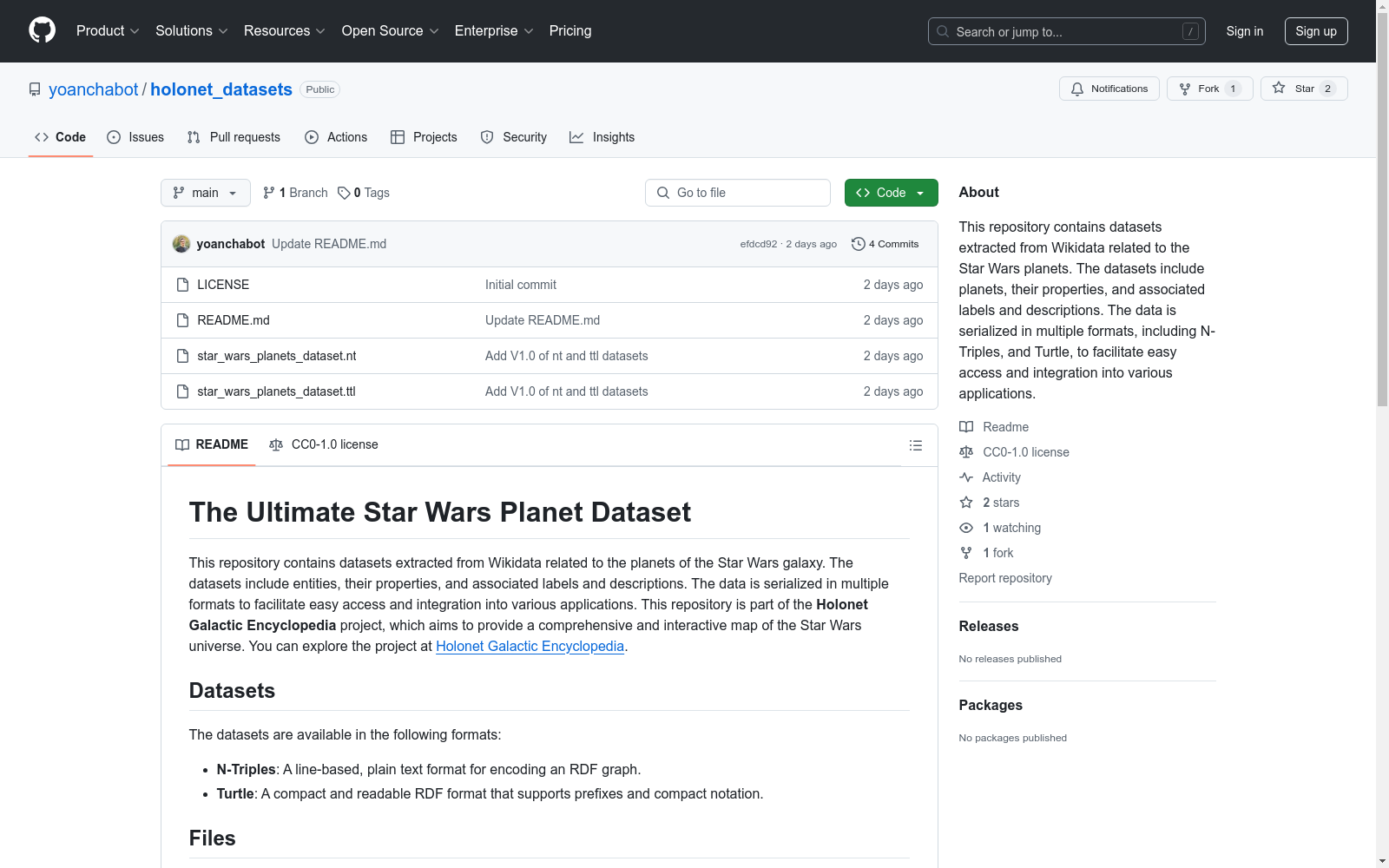The height and width of the screenshot is (868, 1389).
Task: Click the Public visibility badge
Action: [x=320, y=89]
